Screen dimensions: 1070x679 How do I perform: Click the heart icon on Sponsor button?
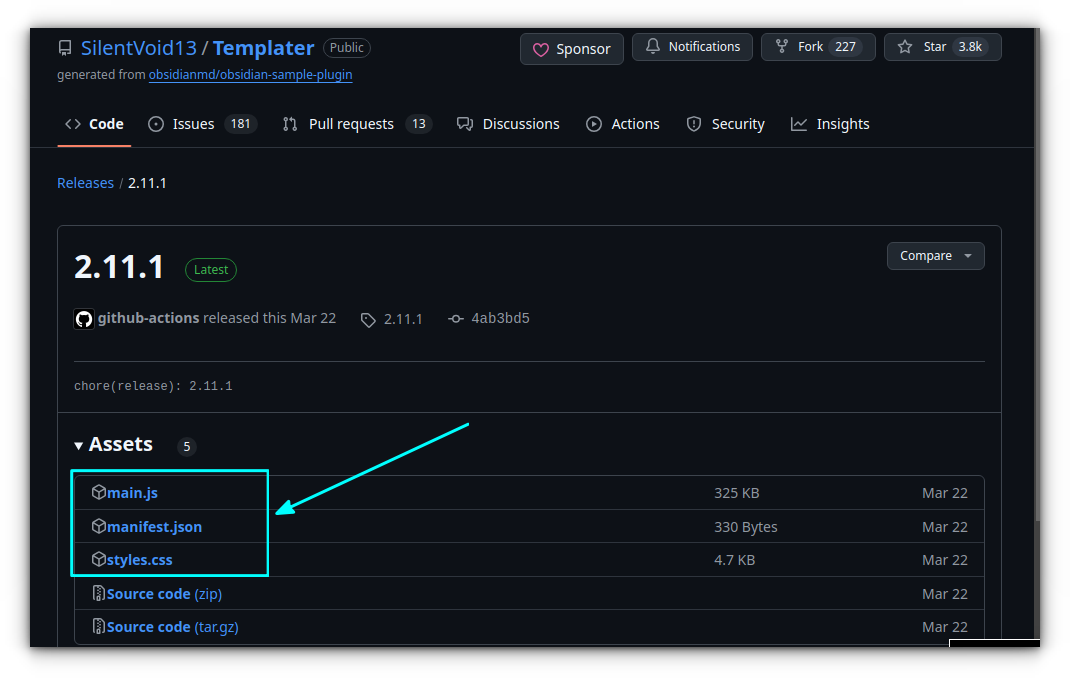pyautogui.click(x=541, y=49)
